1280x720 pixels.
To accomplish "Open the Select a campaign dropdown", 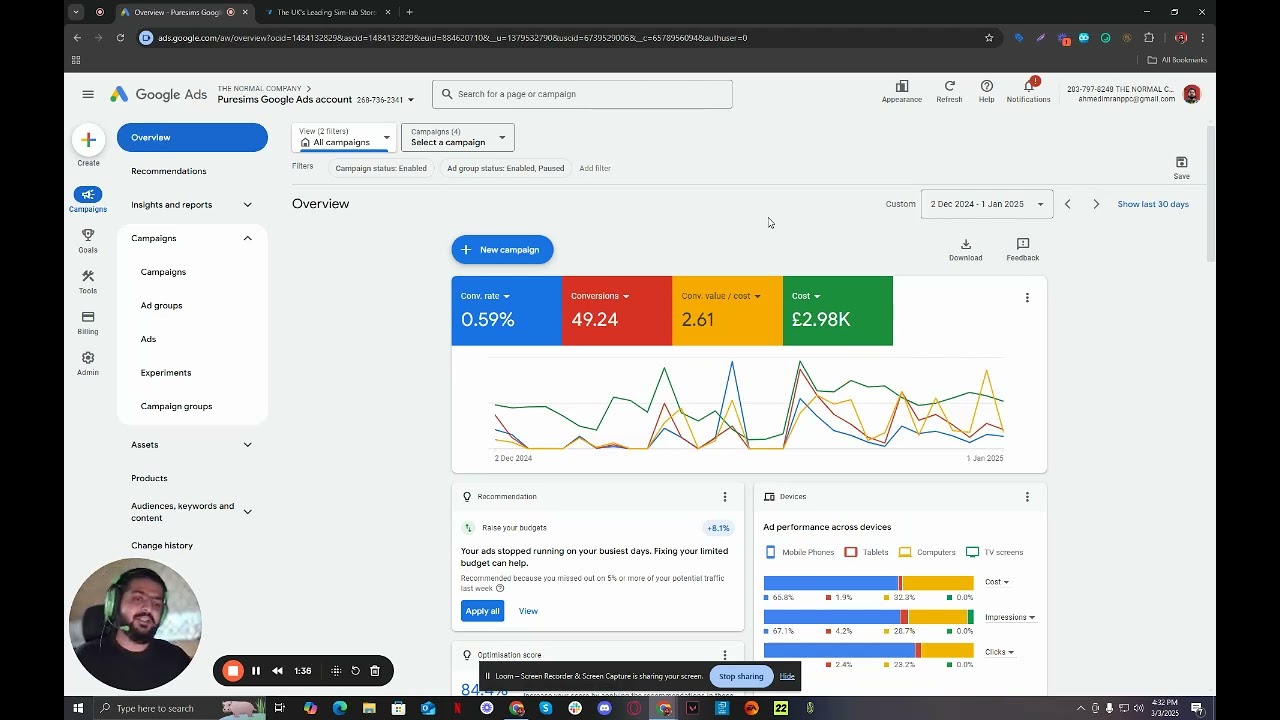I will 458,138.
